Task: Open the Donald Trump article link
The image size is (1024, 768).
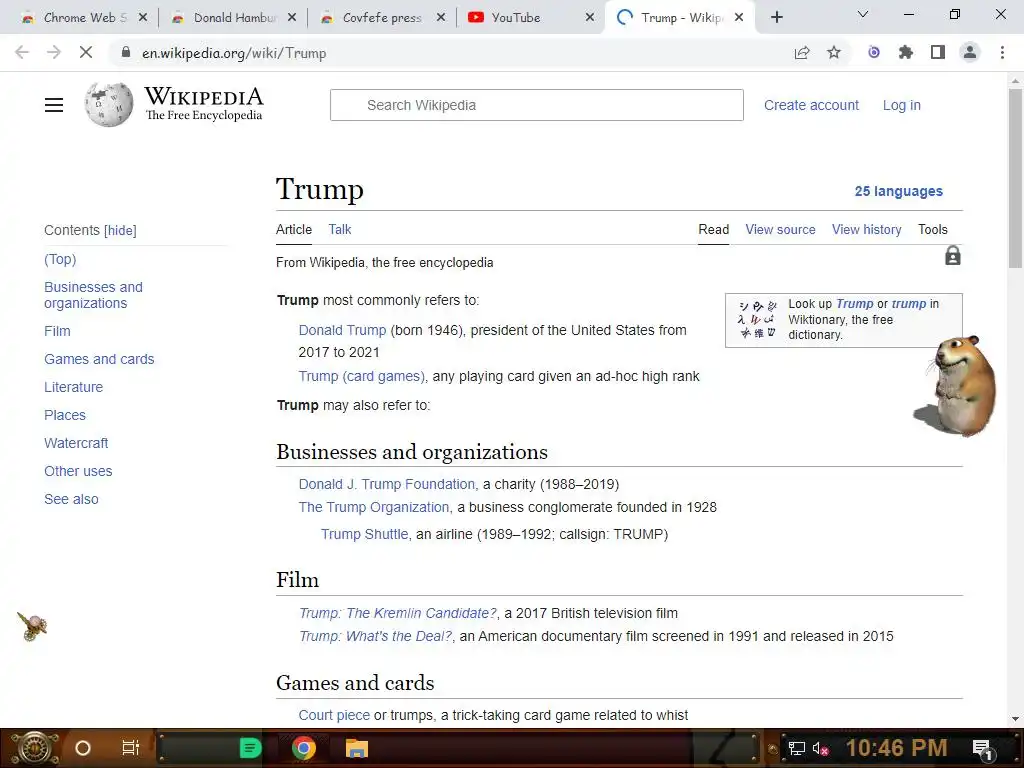Action: tap(342, 330)
